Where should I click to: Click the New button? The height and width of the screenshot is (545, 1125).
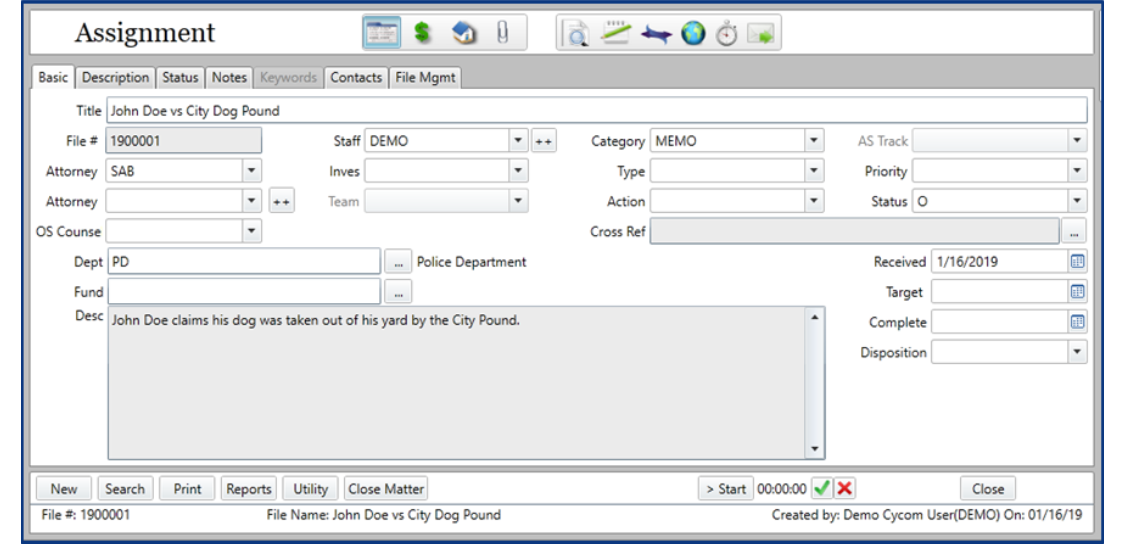64,489
